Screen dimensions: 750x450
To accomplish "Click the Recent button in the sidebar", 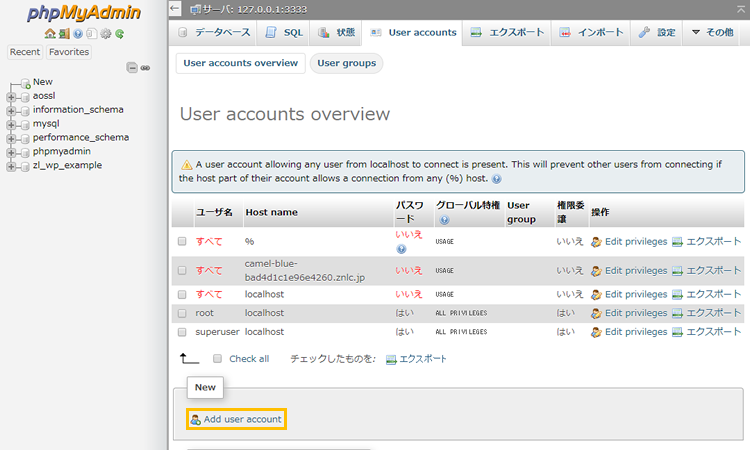I will (x=25, y=52).
